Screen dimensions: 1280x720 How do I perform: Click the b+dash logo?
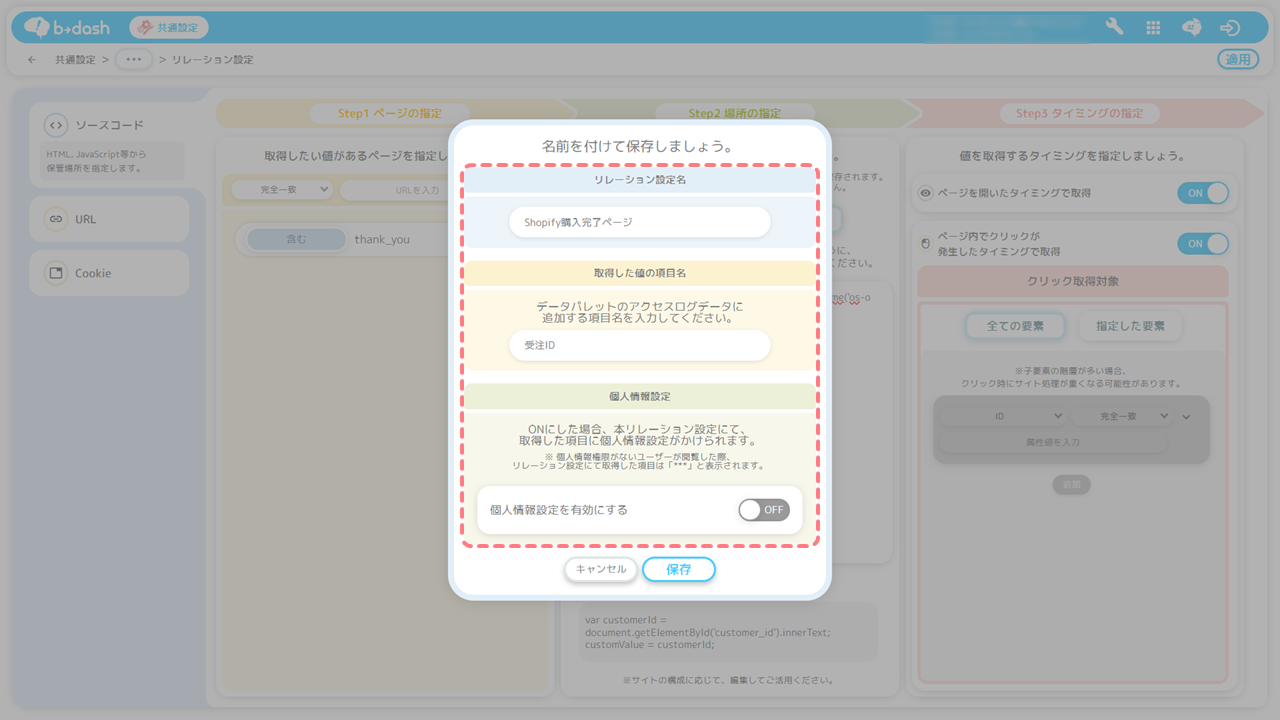click(x=67, y=27)
